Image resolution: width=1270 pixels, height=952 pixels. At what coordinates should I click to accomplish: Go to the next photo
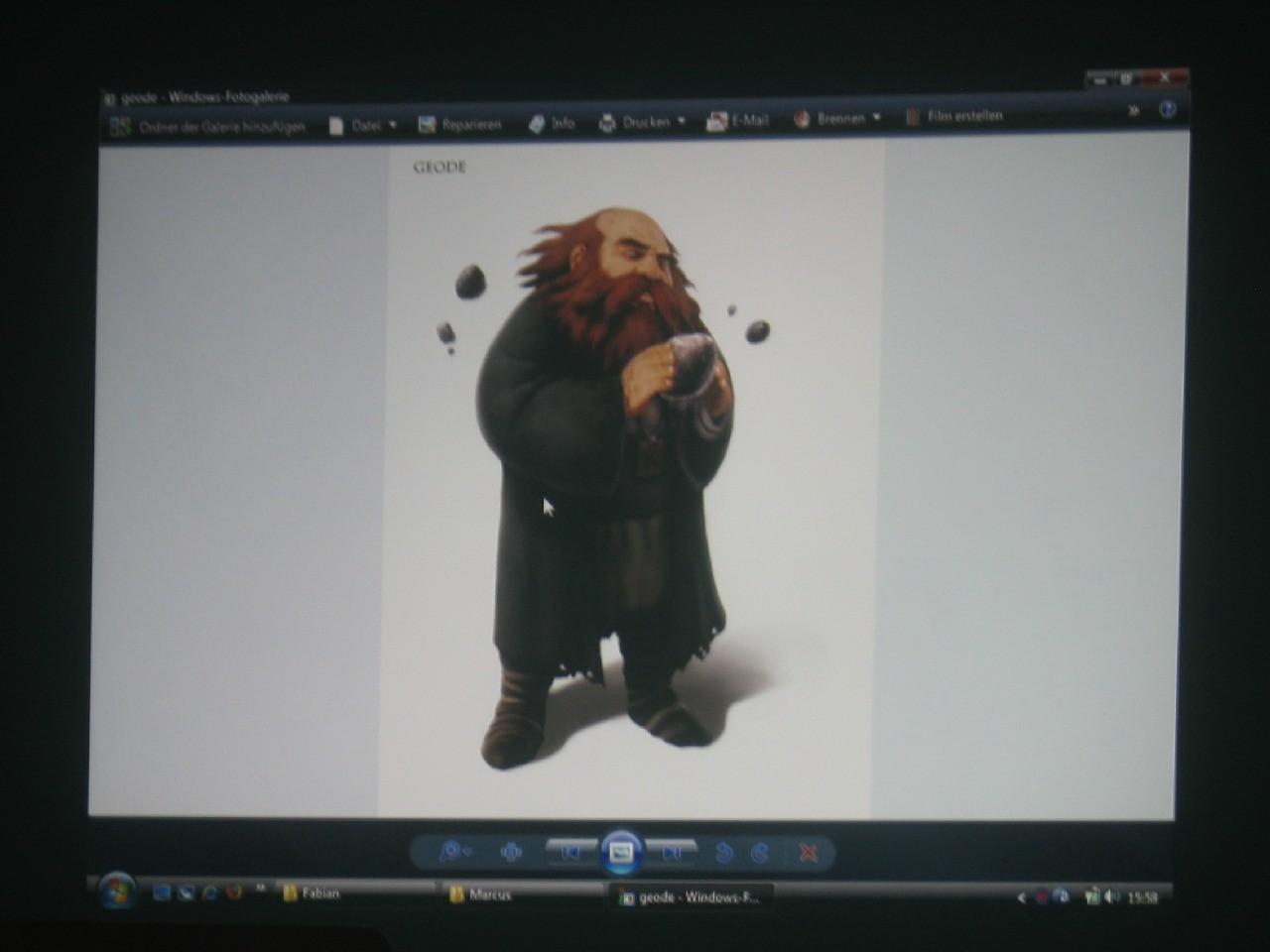point(672,852)
